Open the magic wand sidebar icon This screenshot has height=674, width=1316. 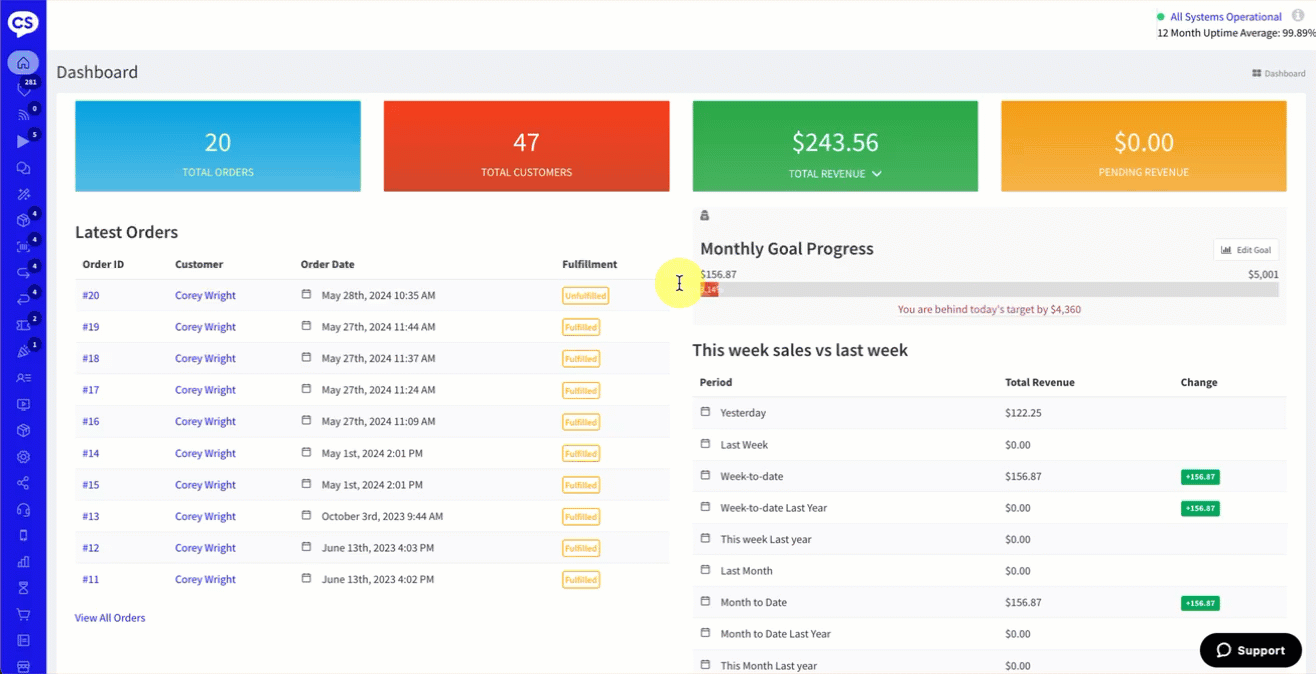coord(23,194)
